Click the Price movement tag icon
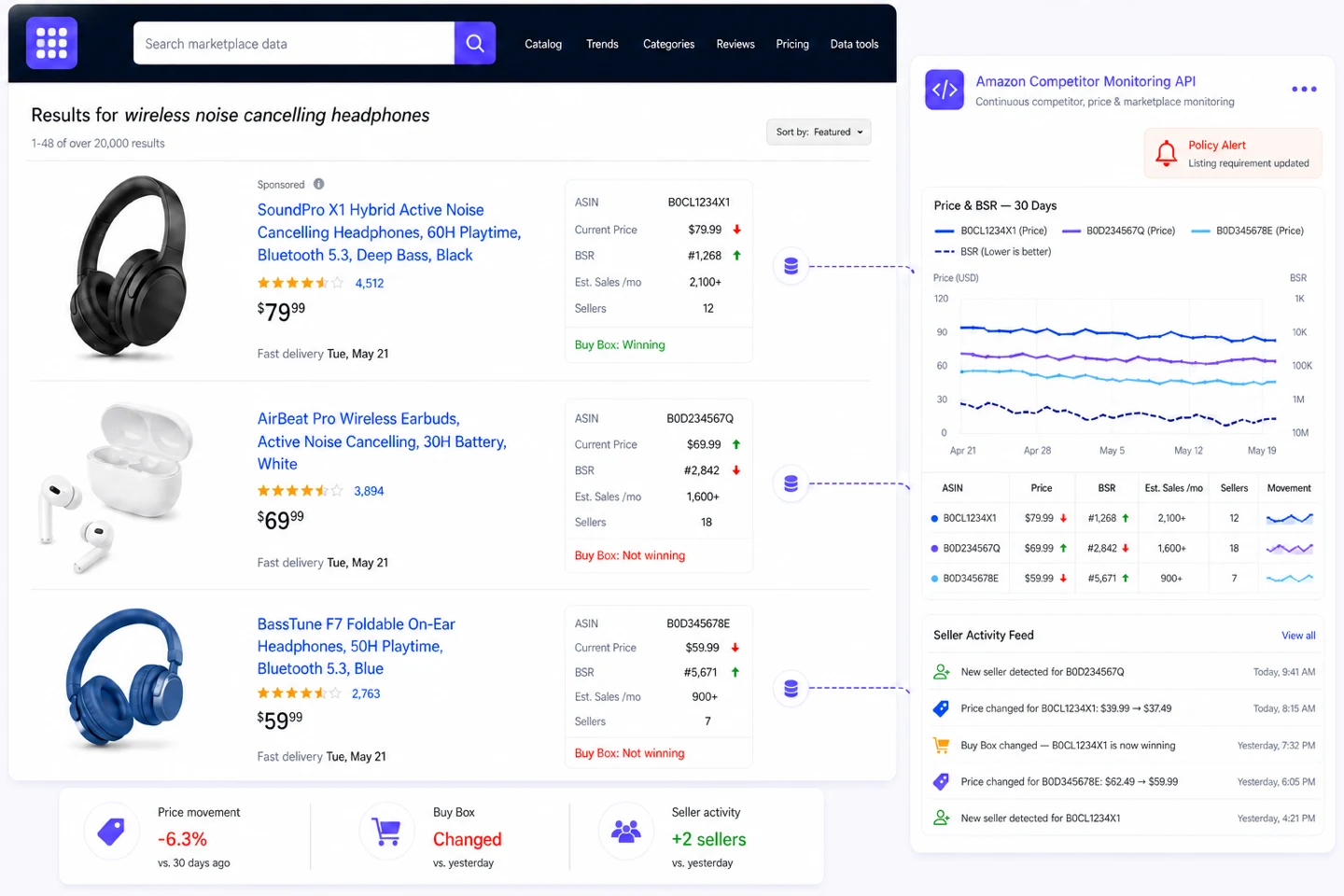 click(x=111, y=831)
